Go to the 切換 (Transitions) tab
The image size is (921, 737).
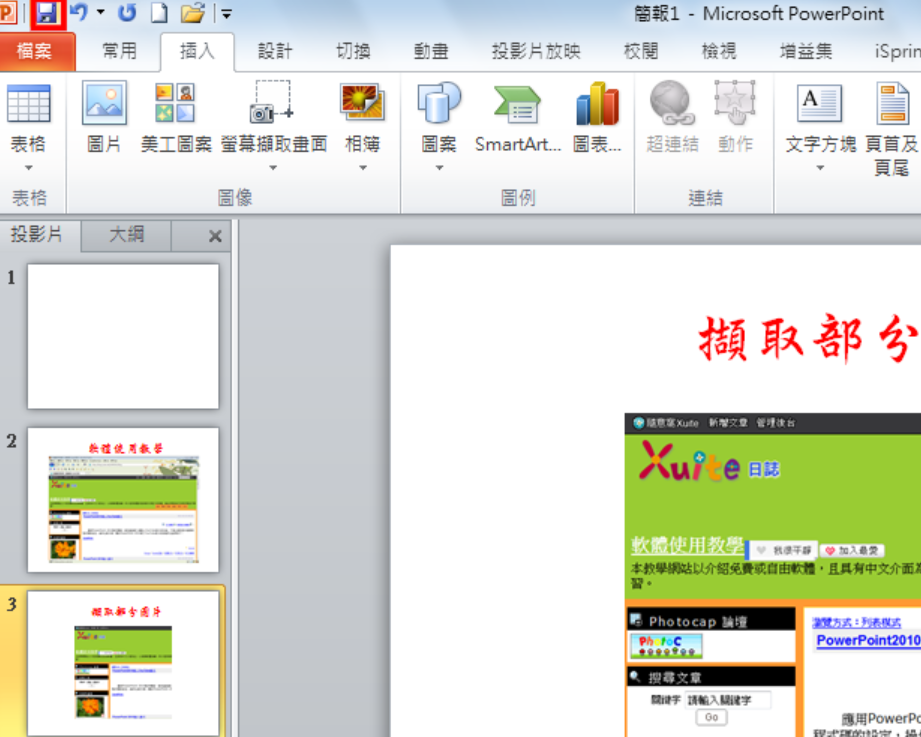pos(353,52)
